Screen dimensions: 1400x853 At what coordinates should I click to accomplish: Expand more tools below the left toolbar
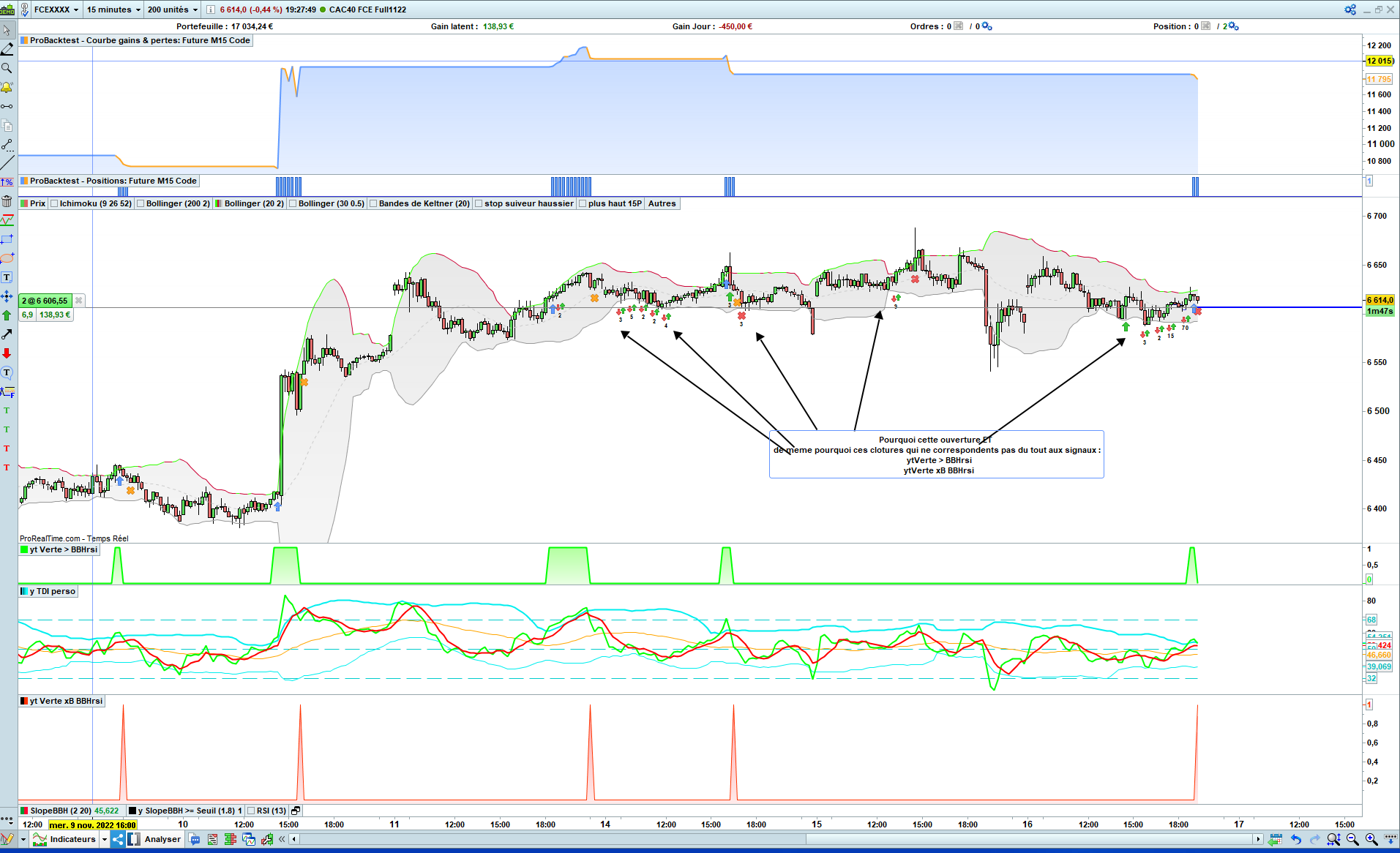coord(7,821)
